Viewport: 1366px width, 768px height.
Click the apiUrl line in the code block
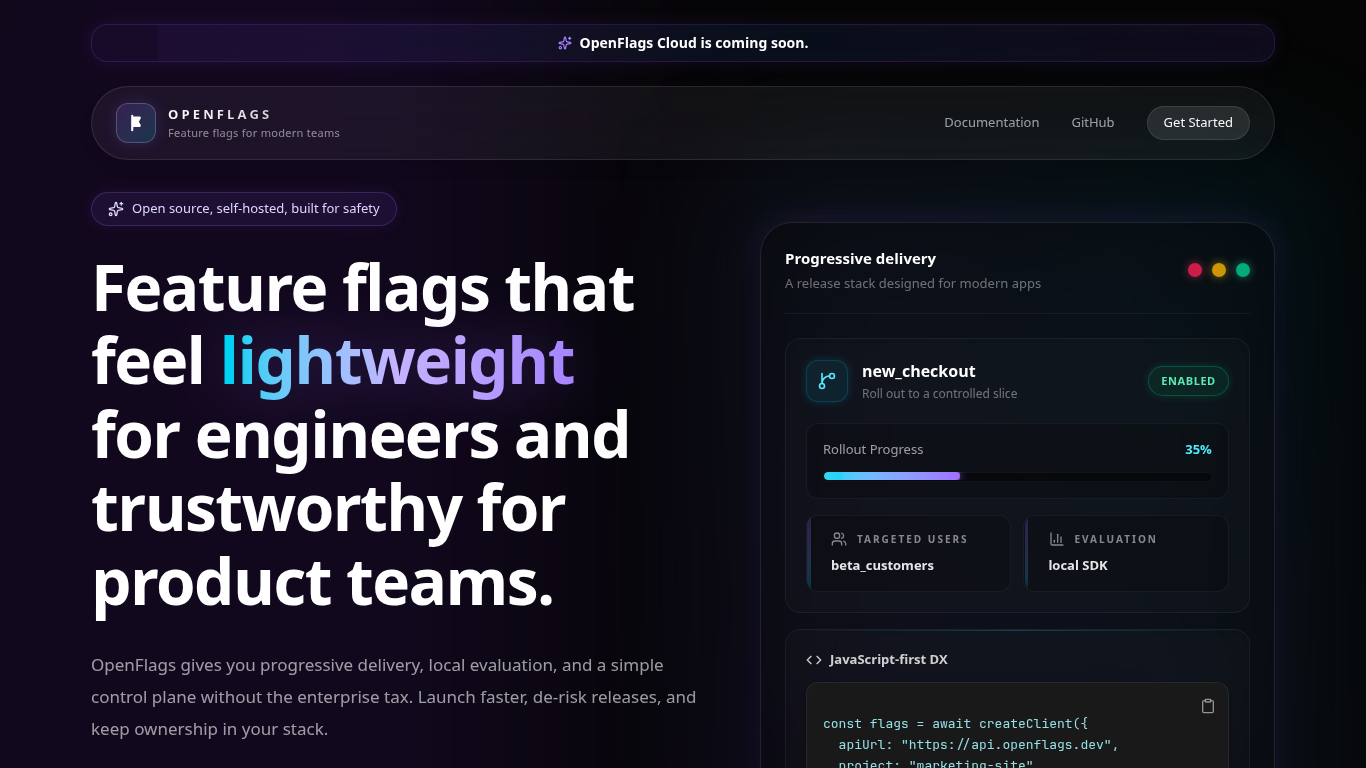978,745
